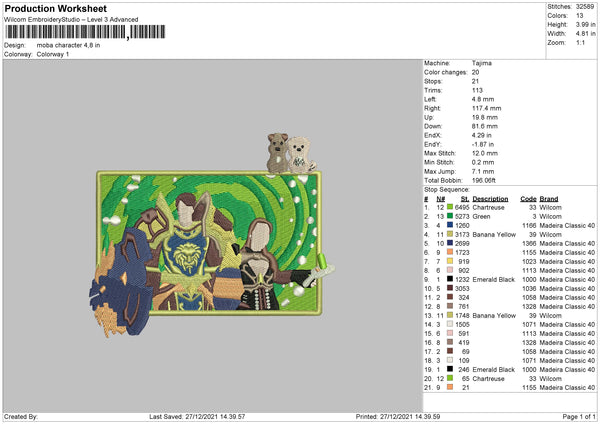Click the Trims value 113
Image resolution: width=600 pixels, height=424 pixels.
477,90
